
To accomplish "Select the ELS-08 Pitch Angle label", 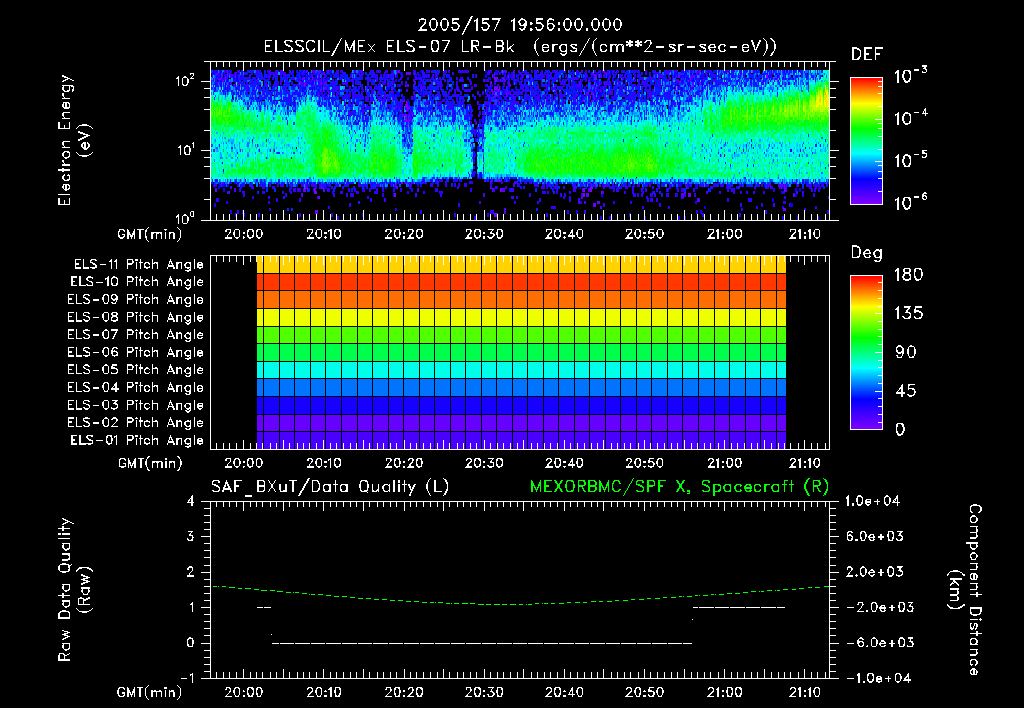I will pos(136,317).
